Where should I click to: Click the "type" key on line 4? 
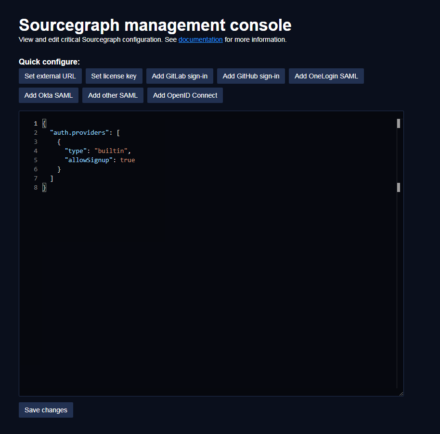click(x=76, y=151)
